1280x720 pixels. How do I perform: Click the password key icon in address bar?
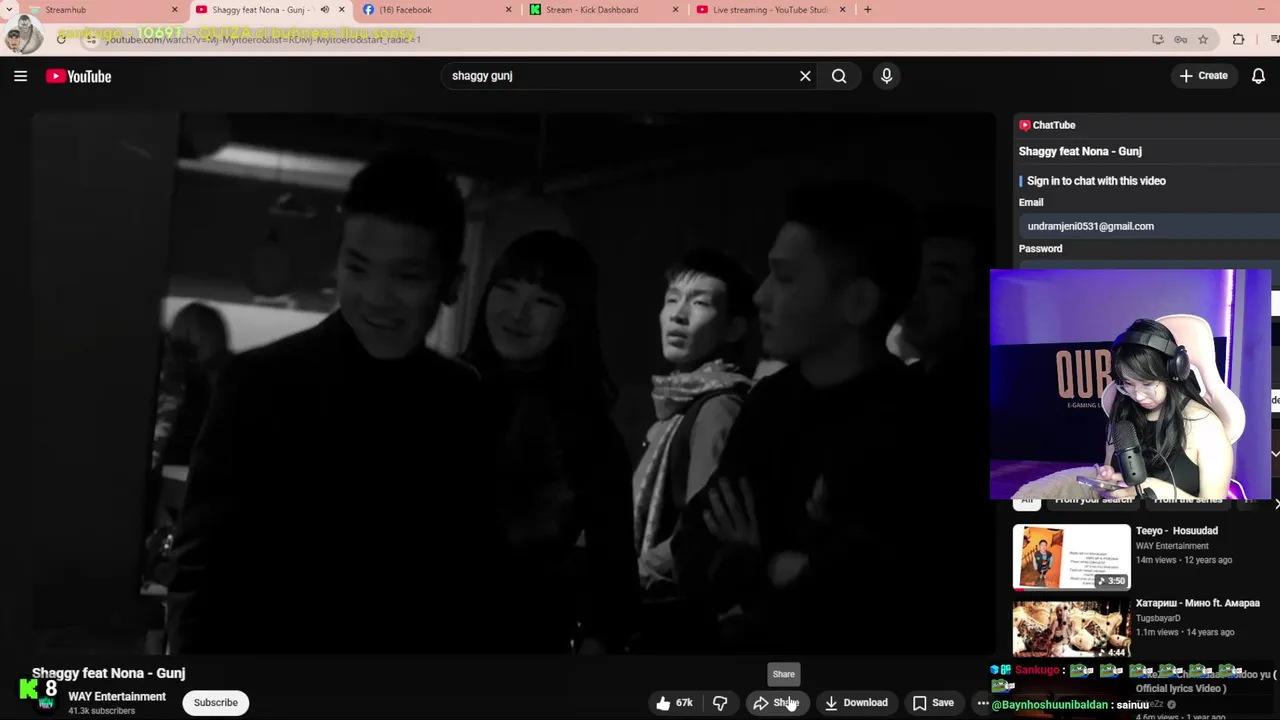(x=1180, y=40)
